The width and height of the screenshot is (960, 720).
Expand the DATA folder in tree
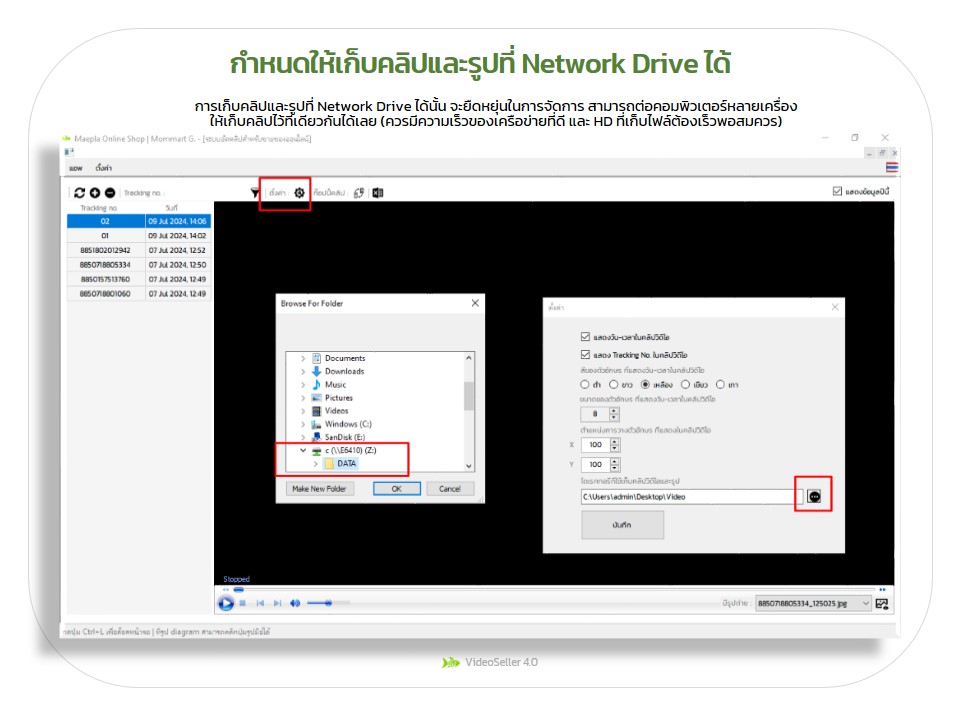click(x=317, y=464)
